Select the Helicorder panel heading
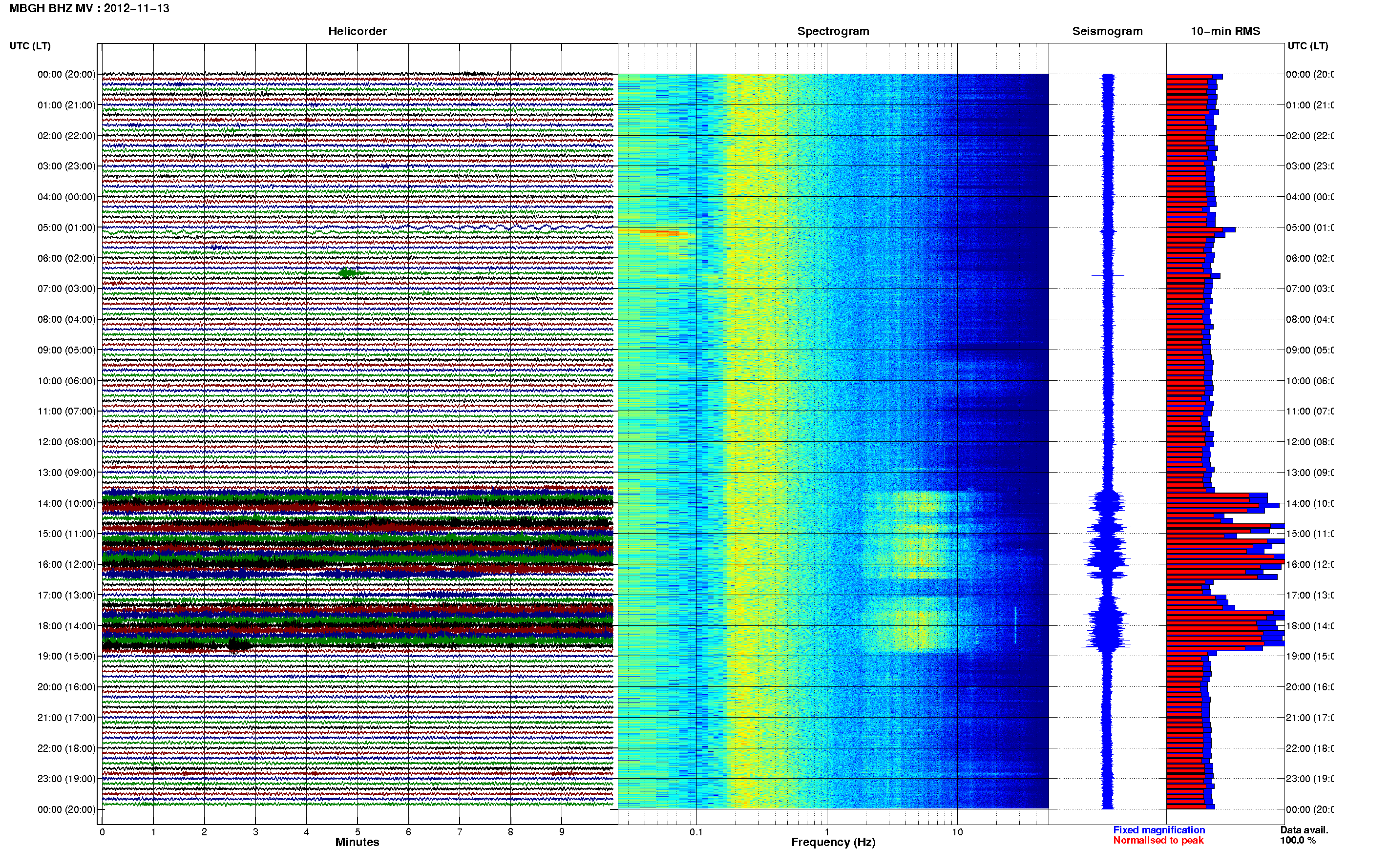Image resolution: width=1389 pixels, height=868 pixels. pos(357,31)
